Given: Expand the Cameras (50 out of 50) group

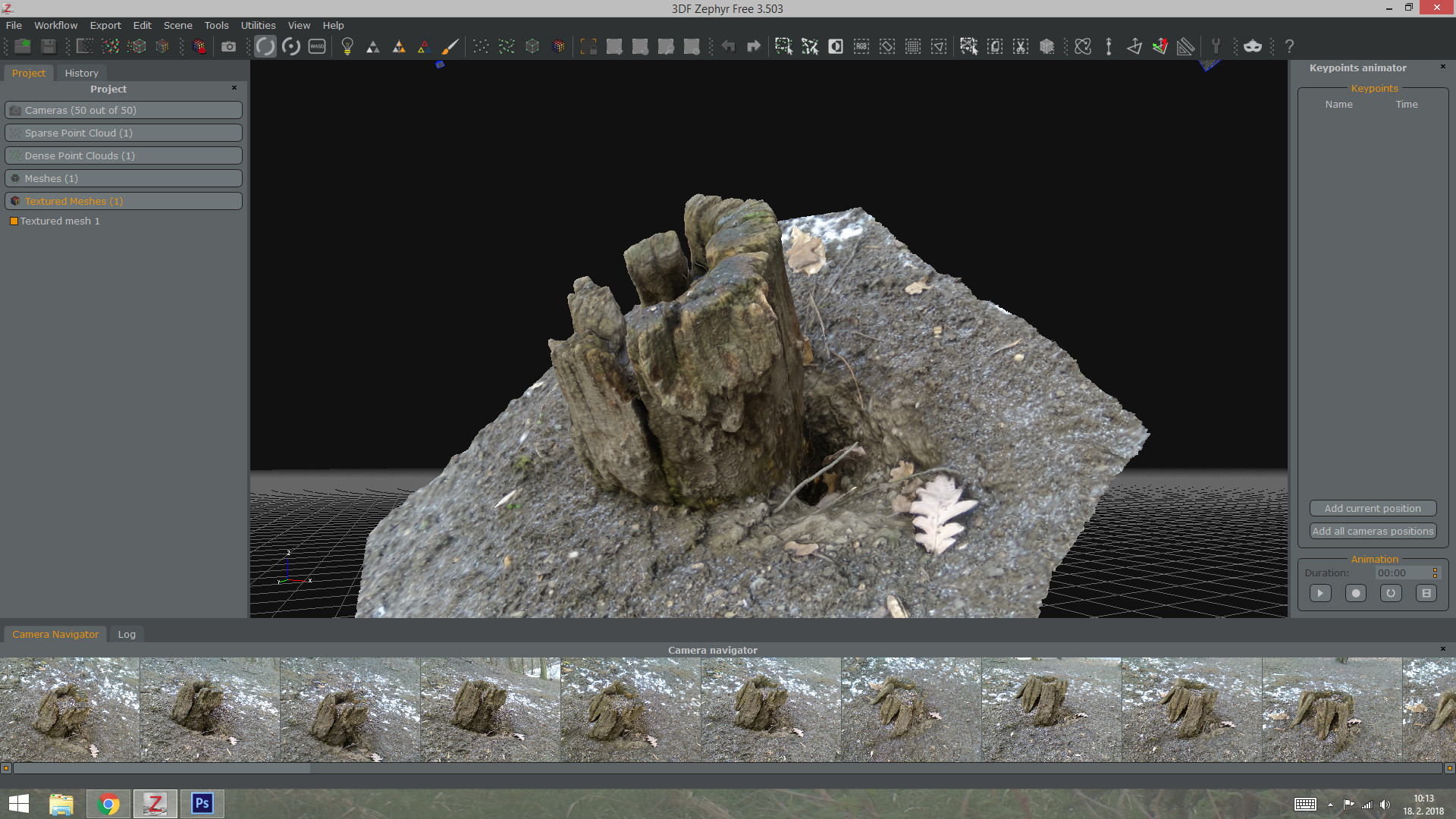Looking at the screenshot, I should point(123,110).
